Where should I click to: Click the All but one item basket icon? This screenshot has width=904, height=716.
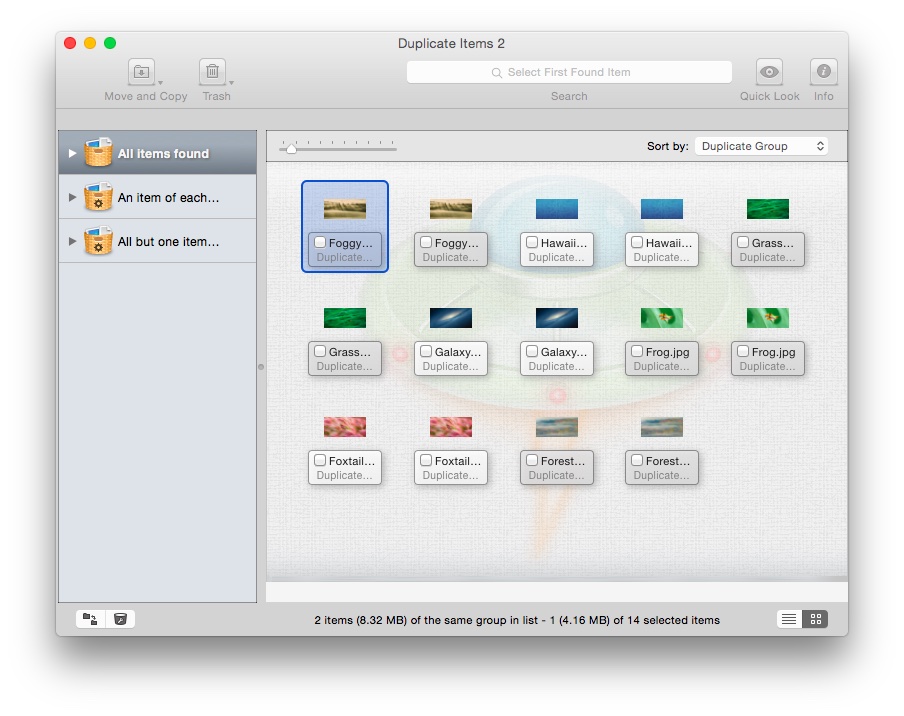point(98,241)
